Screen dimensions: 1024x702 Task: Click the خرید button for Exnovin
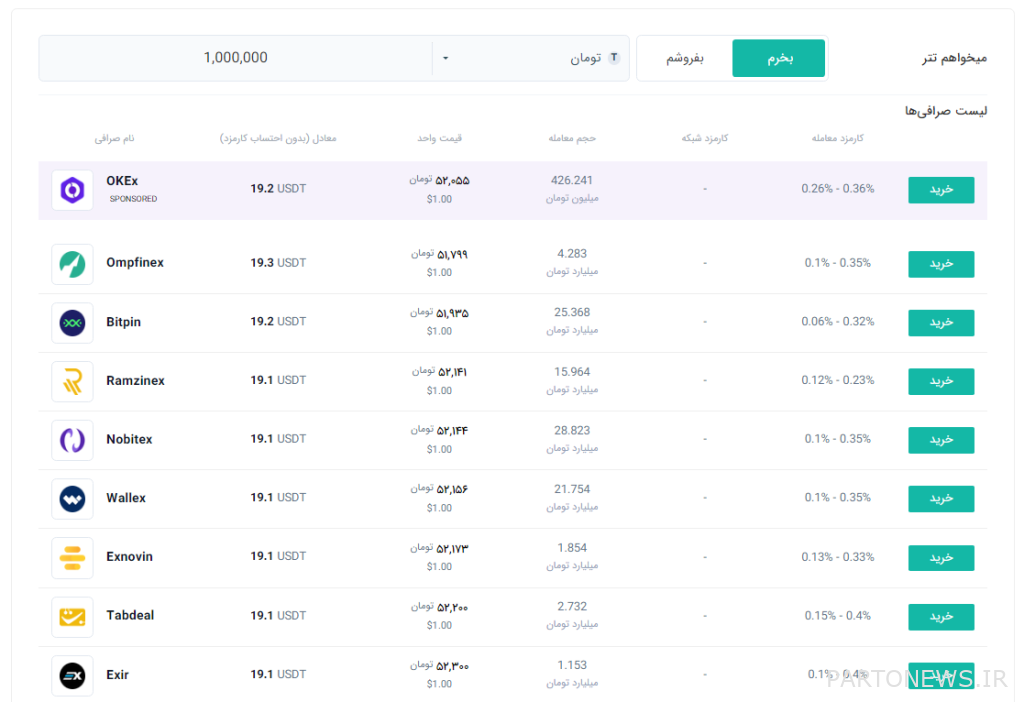tap(941, 558)
